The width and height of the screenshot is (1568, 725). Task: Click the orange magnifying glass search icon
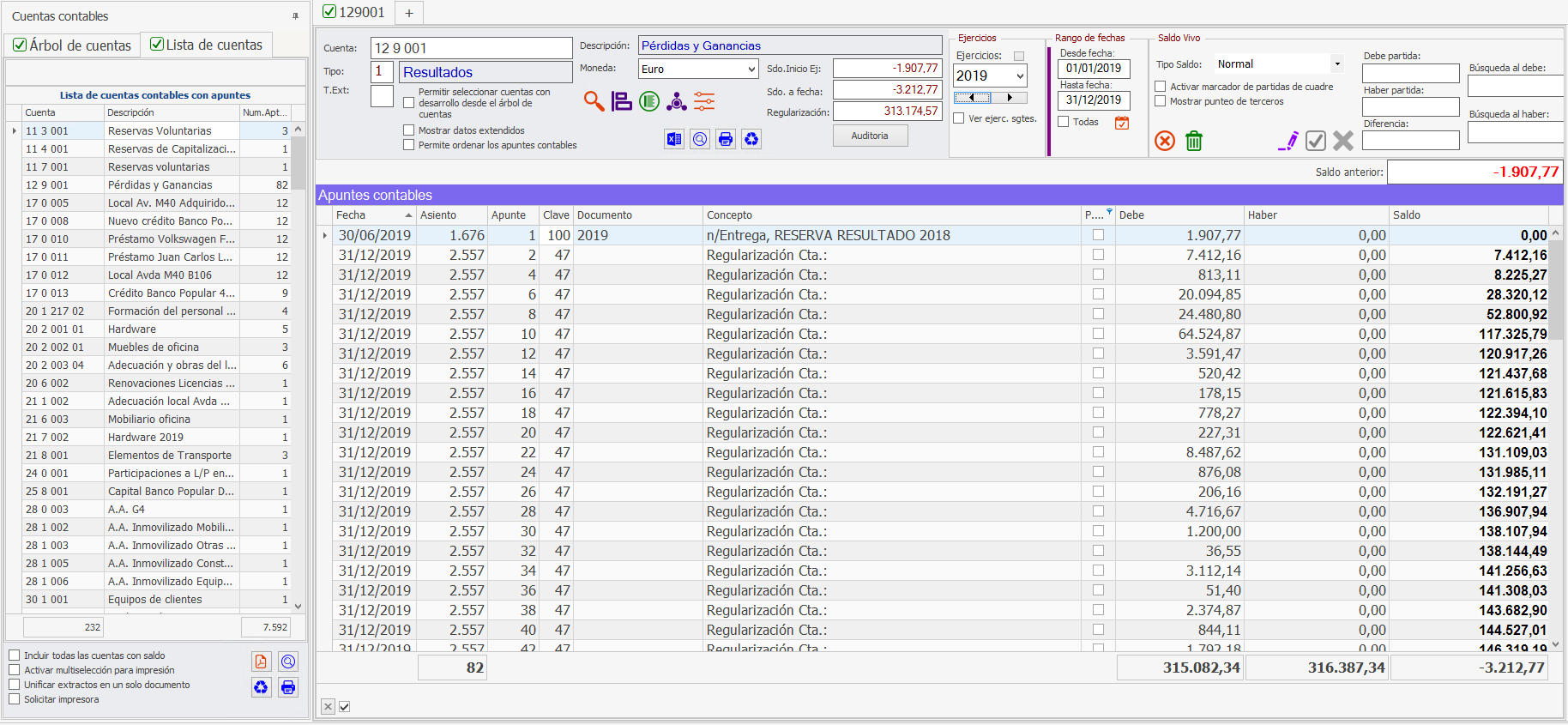[594, 101]
